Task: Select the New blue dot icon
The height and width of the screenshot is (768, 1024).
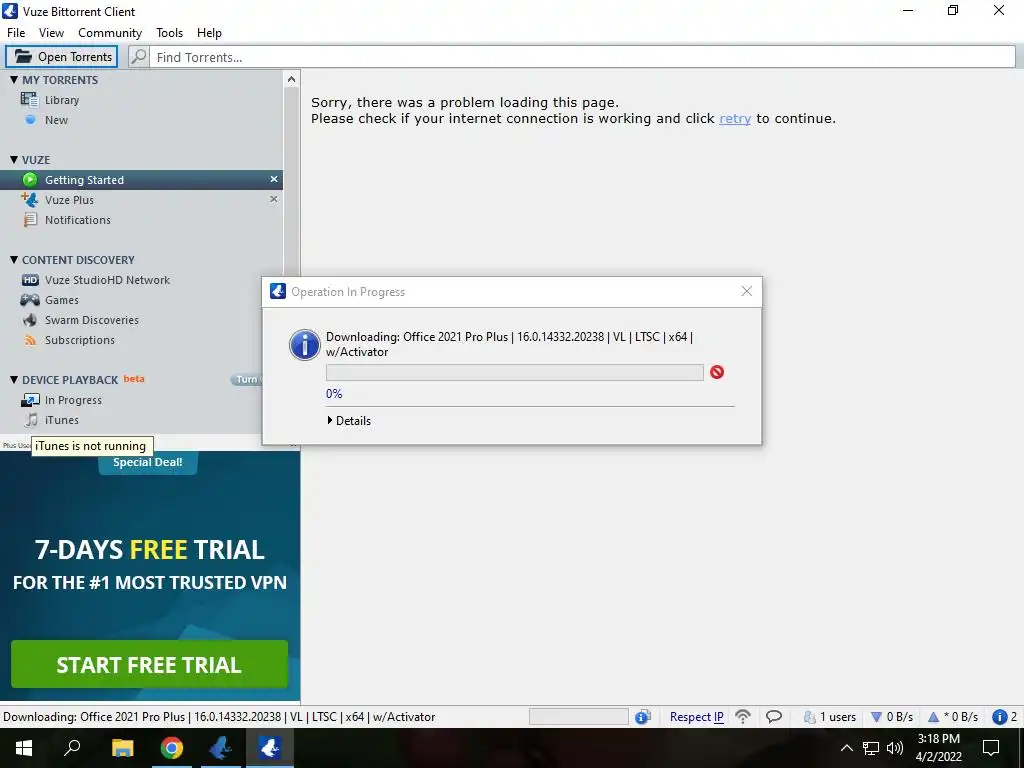Action: (30, 120)
